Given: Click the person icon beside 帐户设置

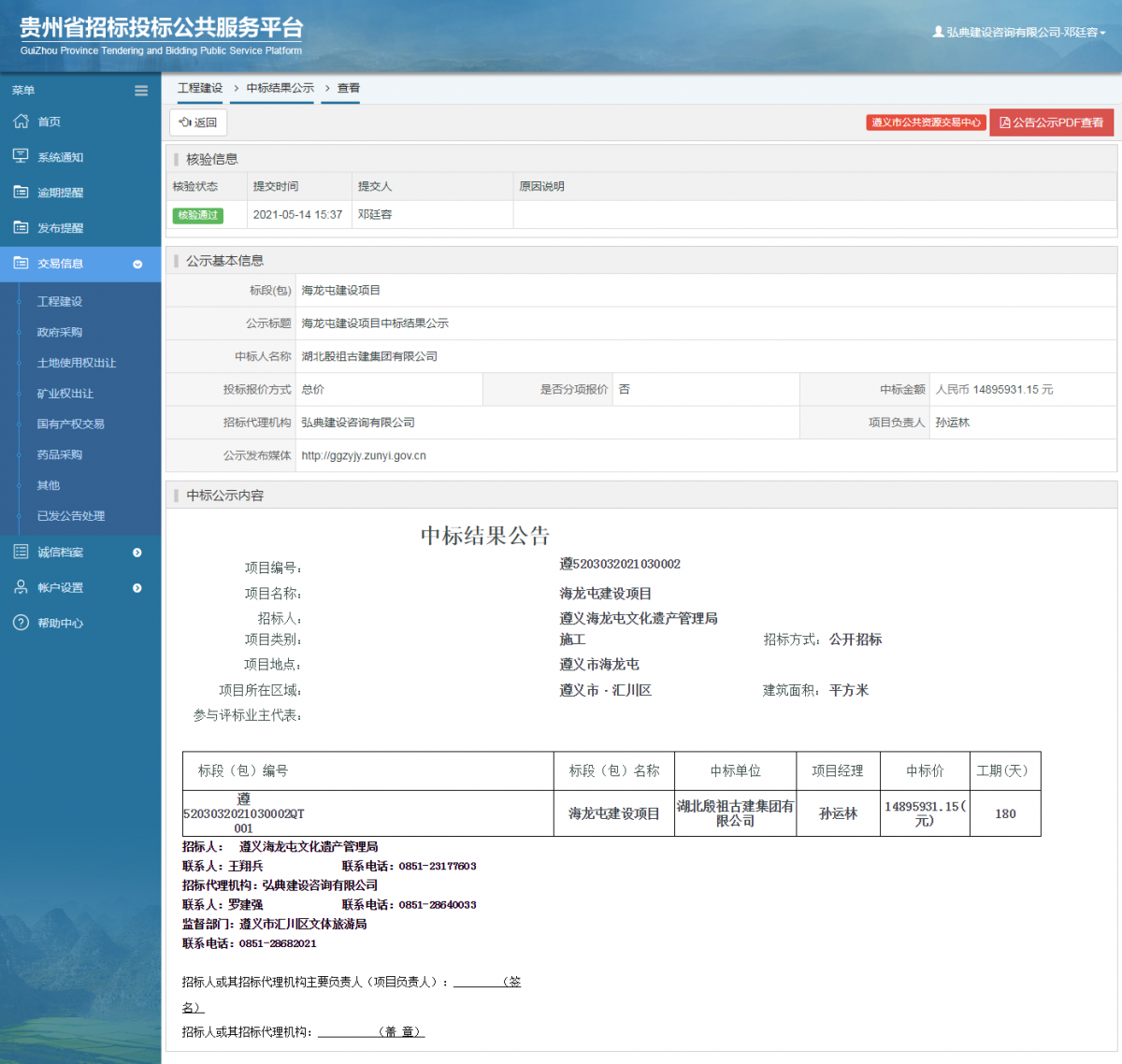Looking at the screenshot, I should click(21, 587).
